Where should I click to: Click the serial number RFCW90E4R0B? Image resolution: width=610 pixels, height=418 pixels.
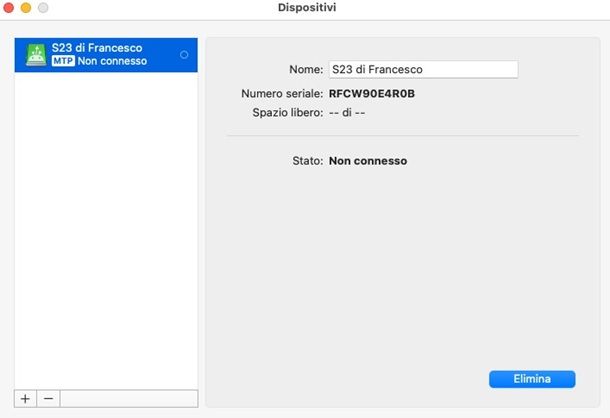click(x=371, y=93)
